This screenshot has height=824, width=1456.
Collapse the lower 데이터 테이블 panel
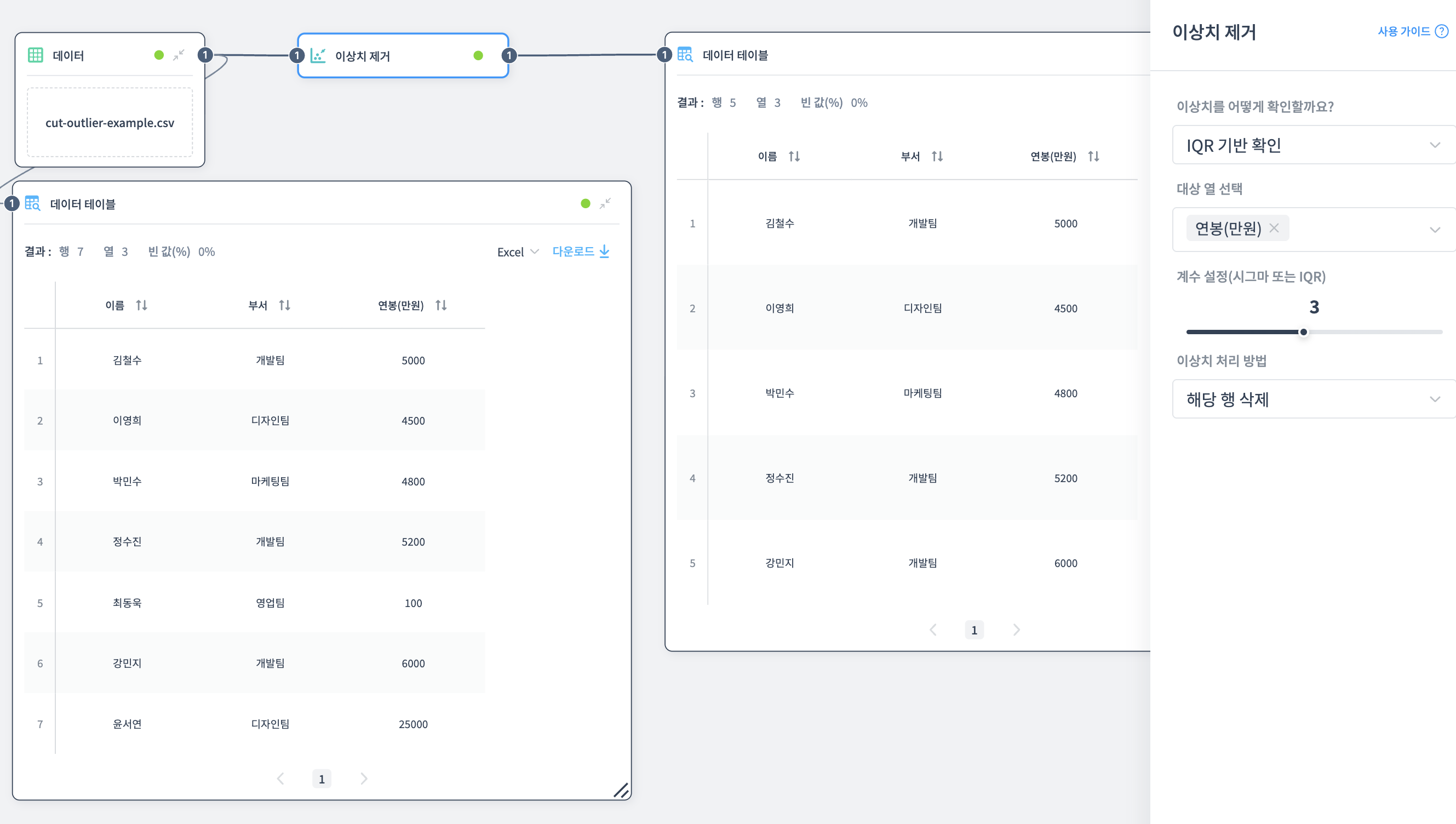tap(605, 203)
